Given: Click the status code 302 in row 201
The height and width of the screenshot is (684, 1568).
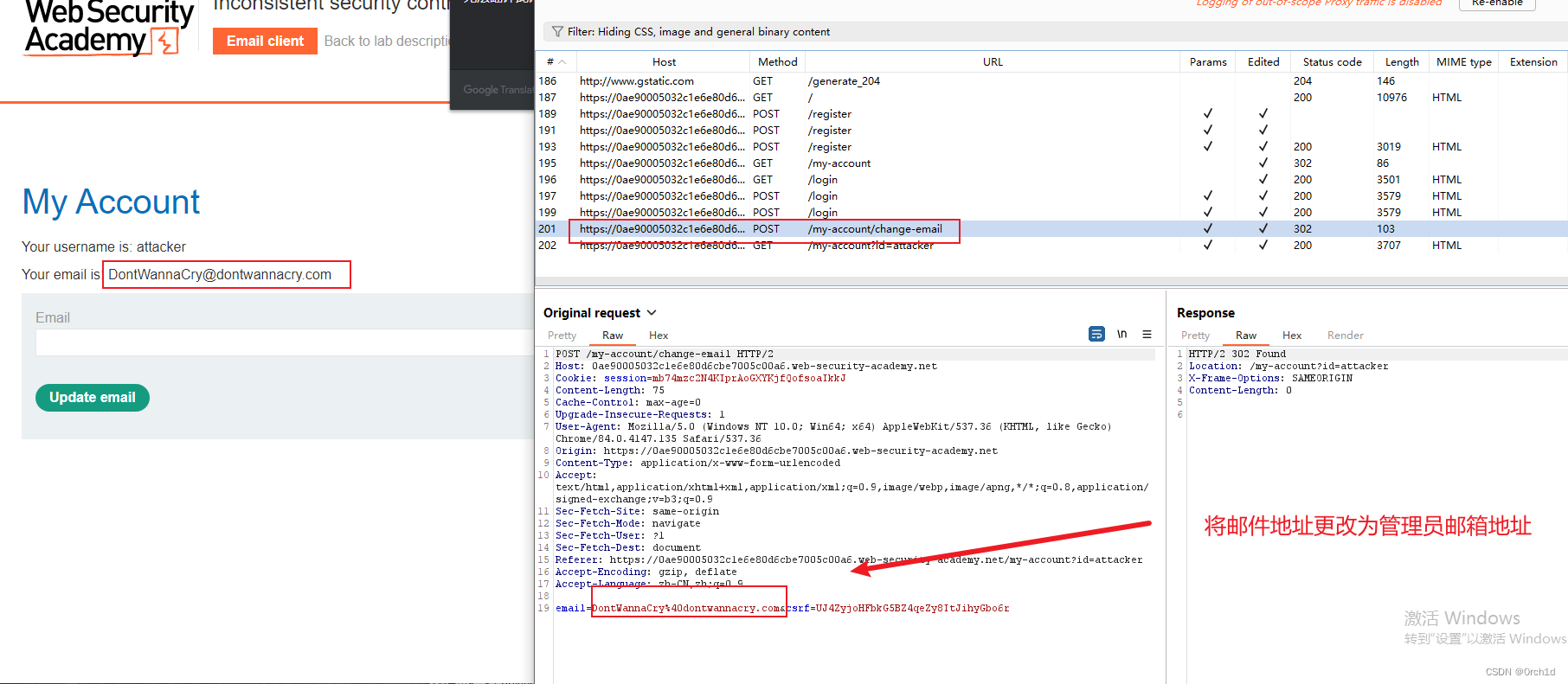Looking at the screenshot, I should [x=1302, y=229].
